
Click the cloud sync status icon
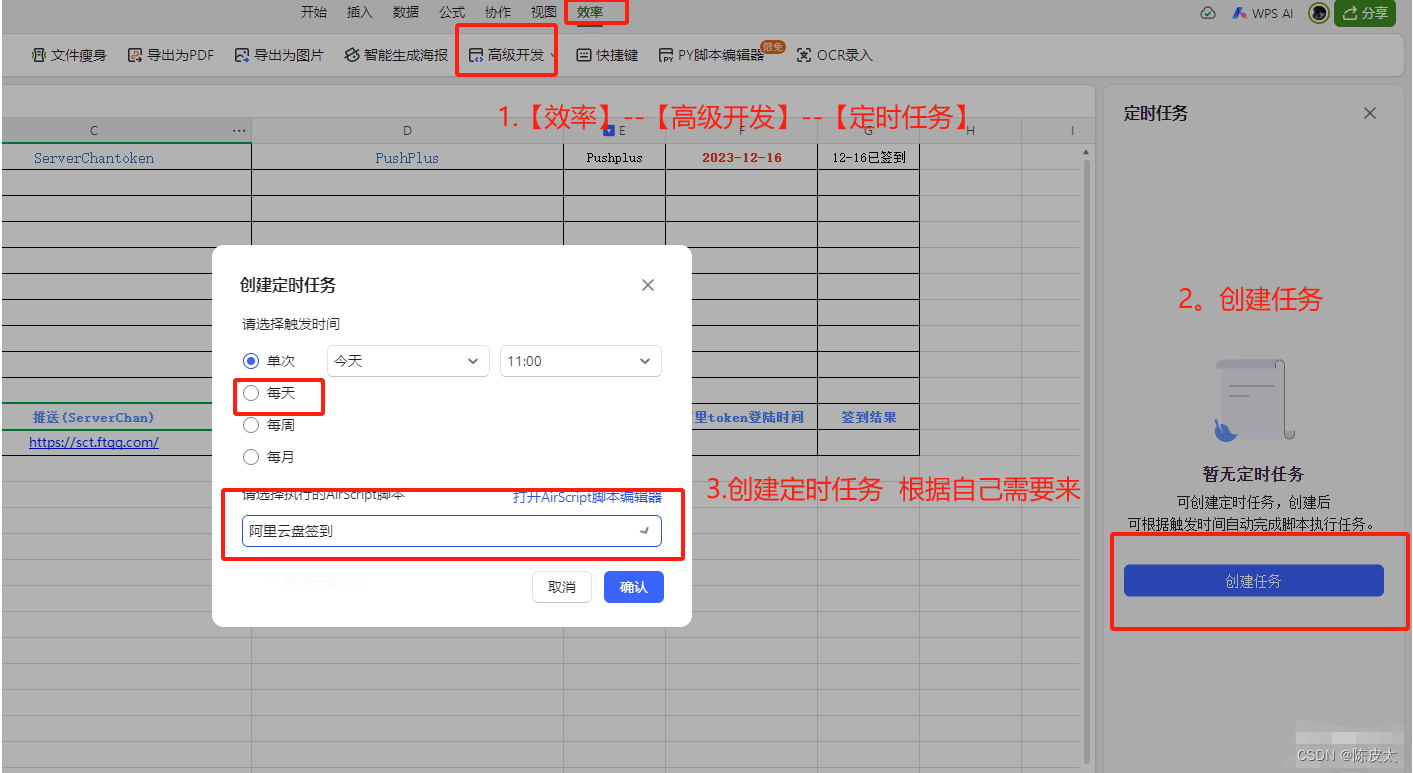[x=1208, y=13]
